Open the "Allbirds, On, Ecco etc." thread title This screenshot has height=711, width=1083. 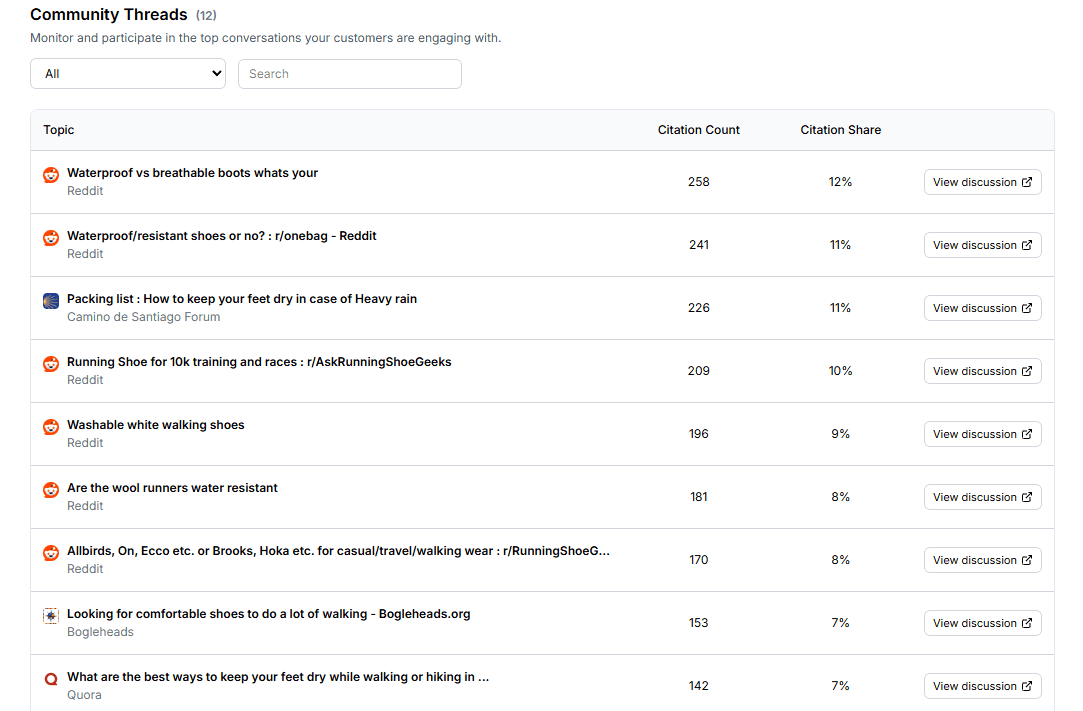point(339,550)
